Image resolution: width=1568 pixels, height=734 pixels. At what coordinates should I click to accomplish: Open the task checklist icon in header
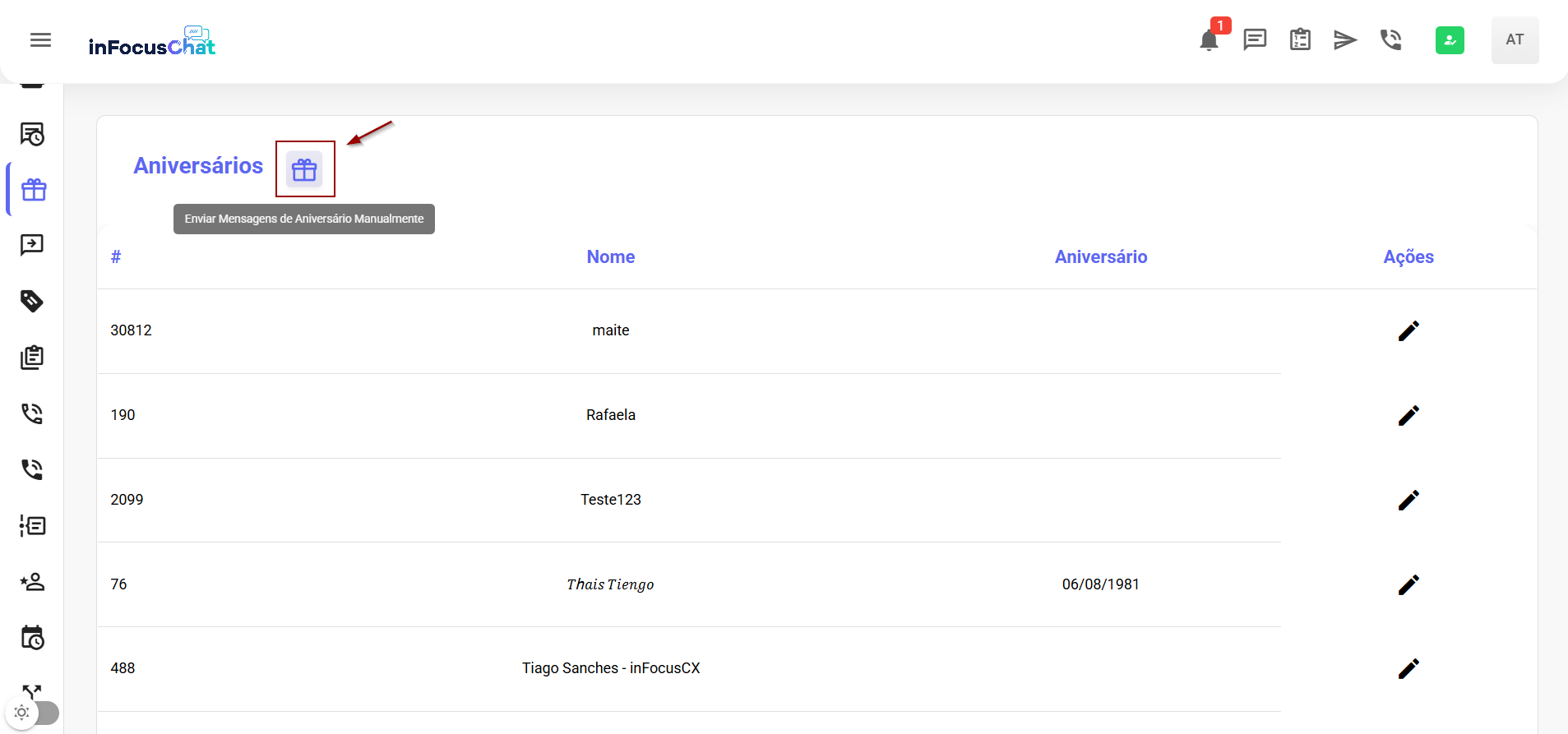pos(1300,39)
